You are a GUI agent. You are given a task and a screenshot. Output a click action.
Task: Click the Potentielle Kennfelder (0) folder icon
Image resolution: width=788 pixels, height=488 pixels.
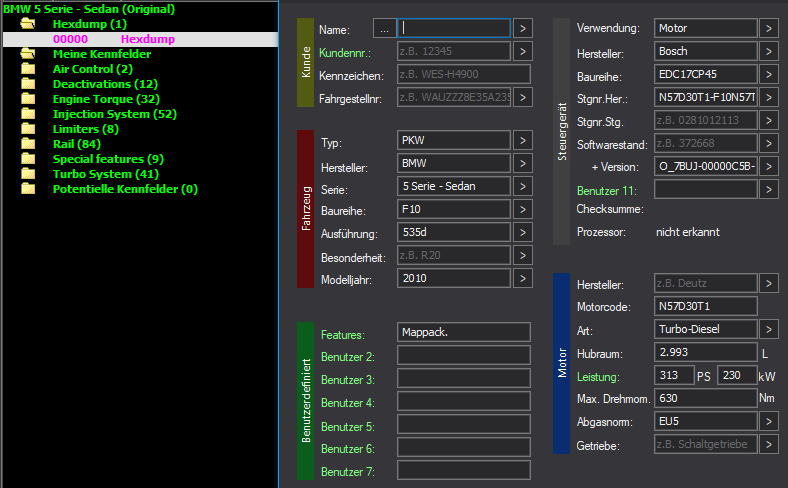[x=28, y=189]
